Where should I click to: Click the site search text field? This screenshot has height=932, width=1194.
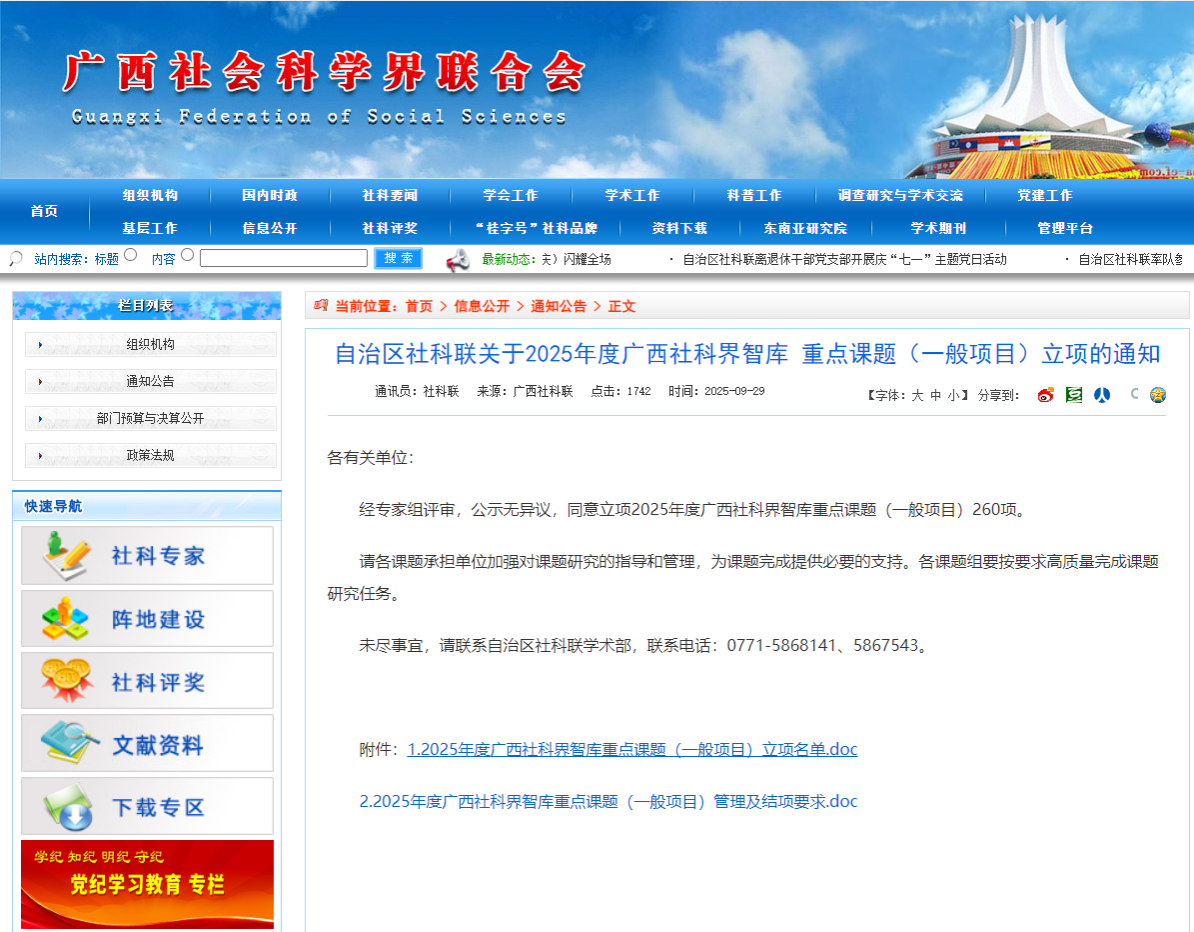[284, 259]
